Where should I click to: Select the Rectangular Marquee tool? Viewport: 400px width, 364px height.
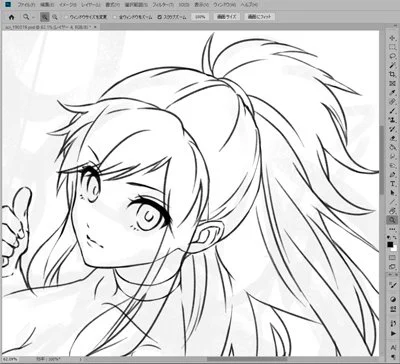(393, 48)
